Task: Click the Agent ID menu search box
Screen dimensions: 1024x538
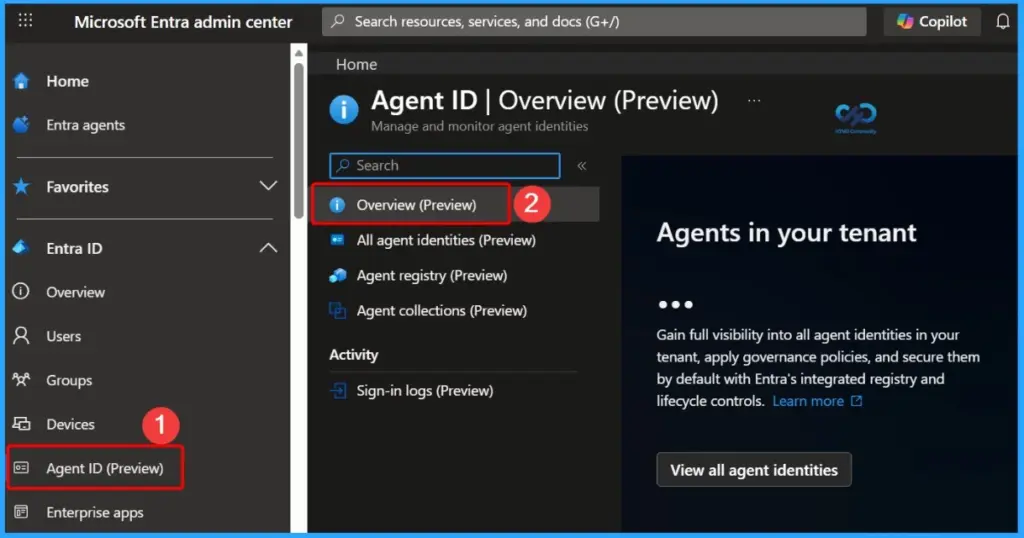Action: click(x=445, y=165)
